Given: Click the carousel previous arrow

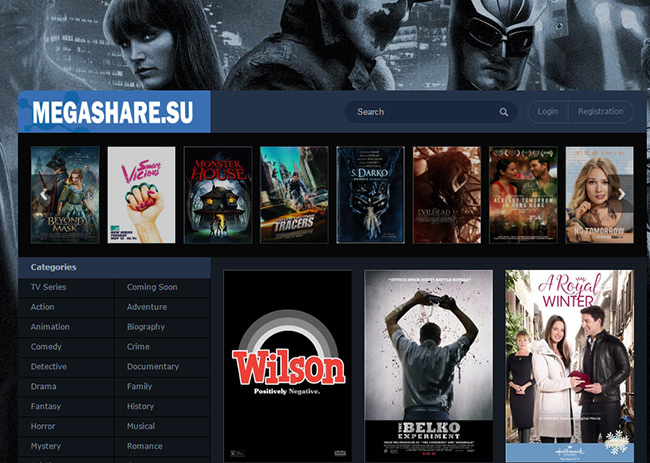Looking at the screenshot, I should (x=43, y=194).
